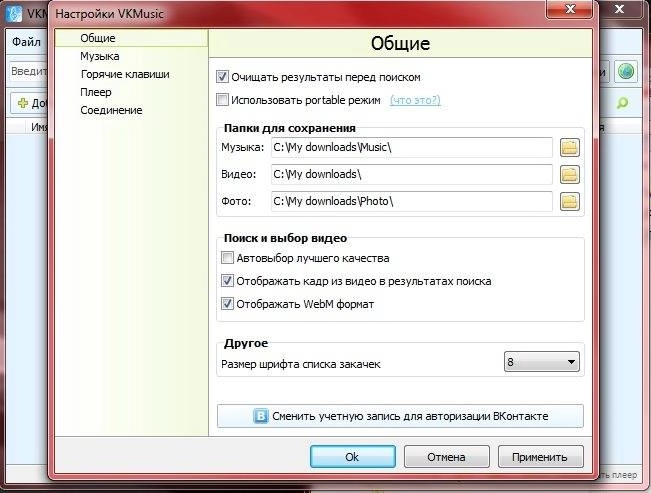Close the Настройки VKMusic dialog
Viewport: 651px width, 493px height.
(570, 9)
